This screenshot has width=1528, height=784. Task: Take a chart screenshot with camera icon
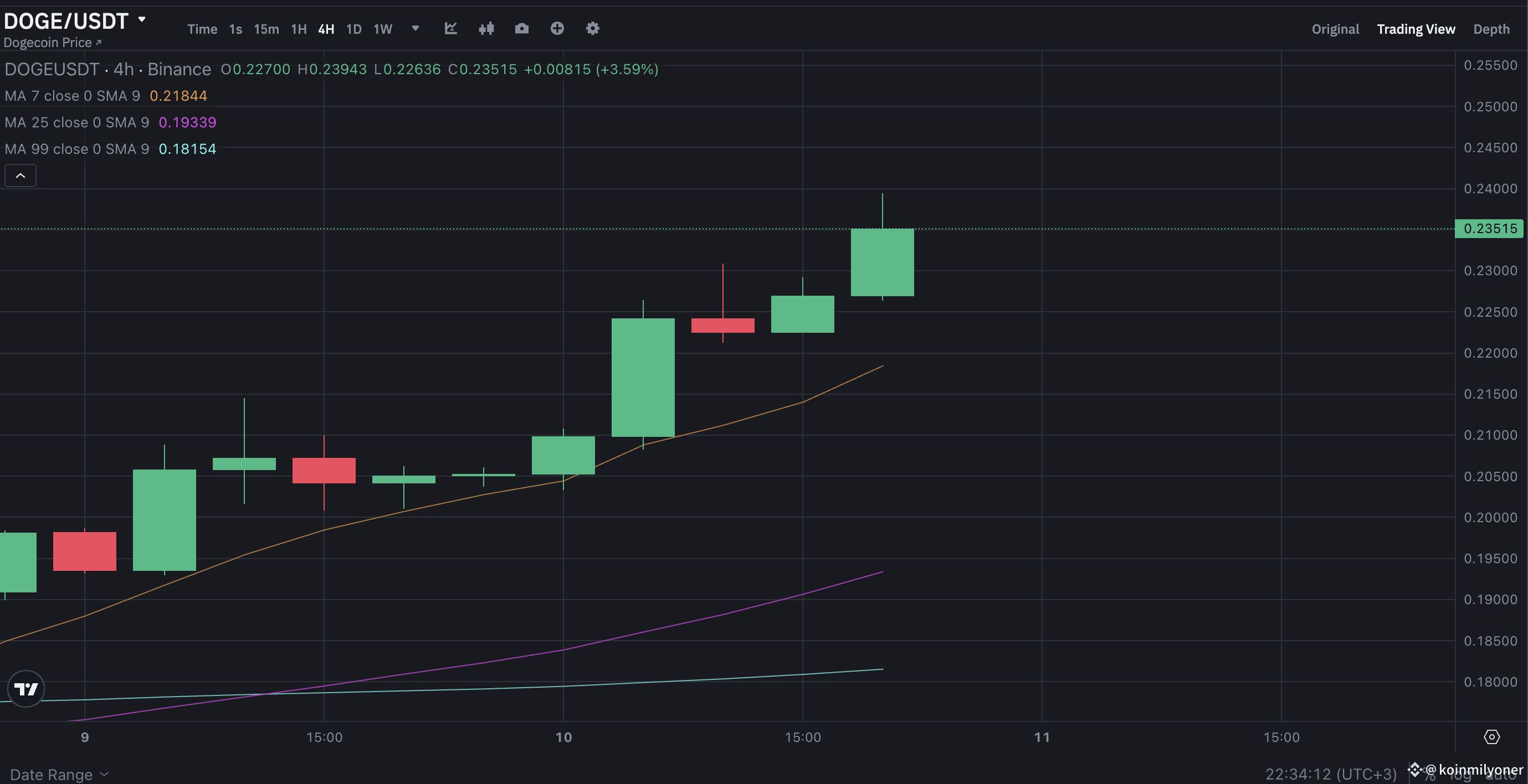[521, 28]
